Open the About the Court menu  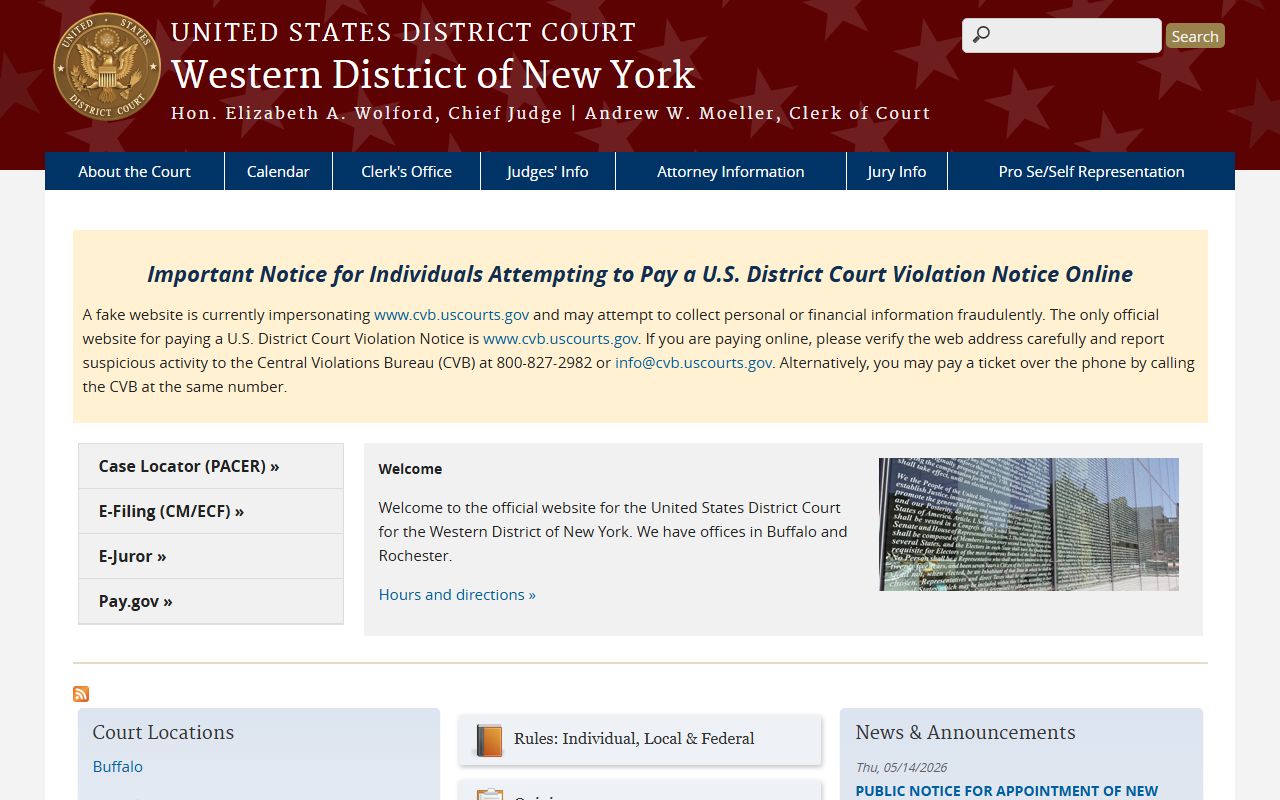(134, 171)
